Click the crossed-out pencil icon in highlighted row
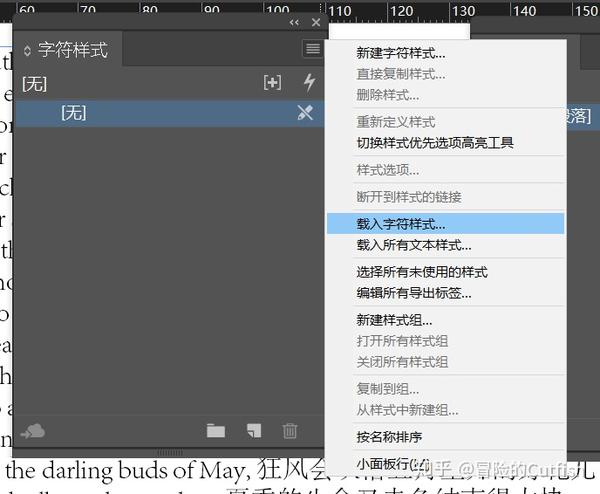This screenshot has width=600, height=494. pos(305,113)
